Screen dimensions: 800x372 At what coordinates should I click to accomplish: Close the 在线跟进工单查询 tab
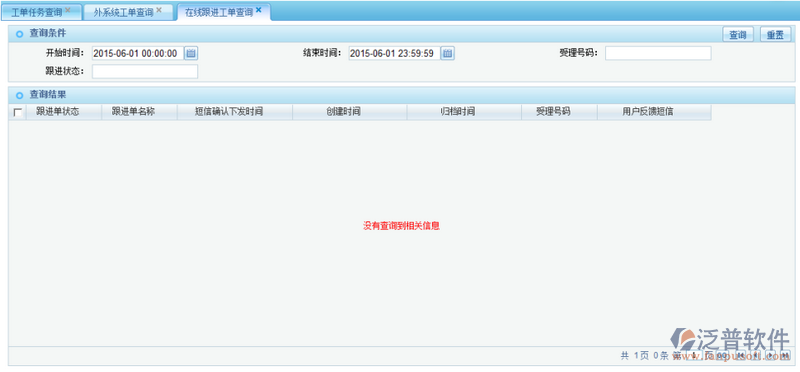click(x=259, y=10)
